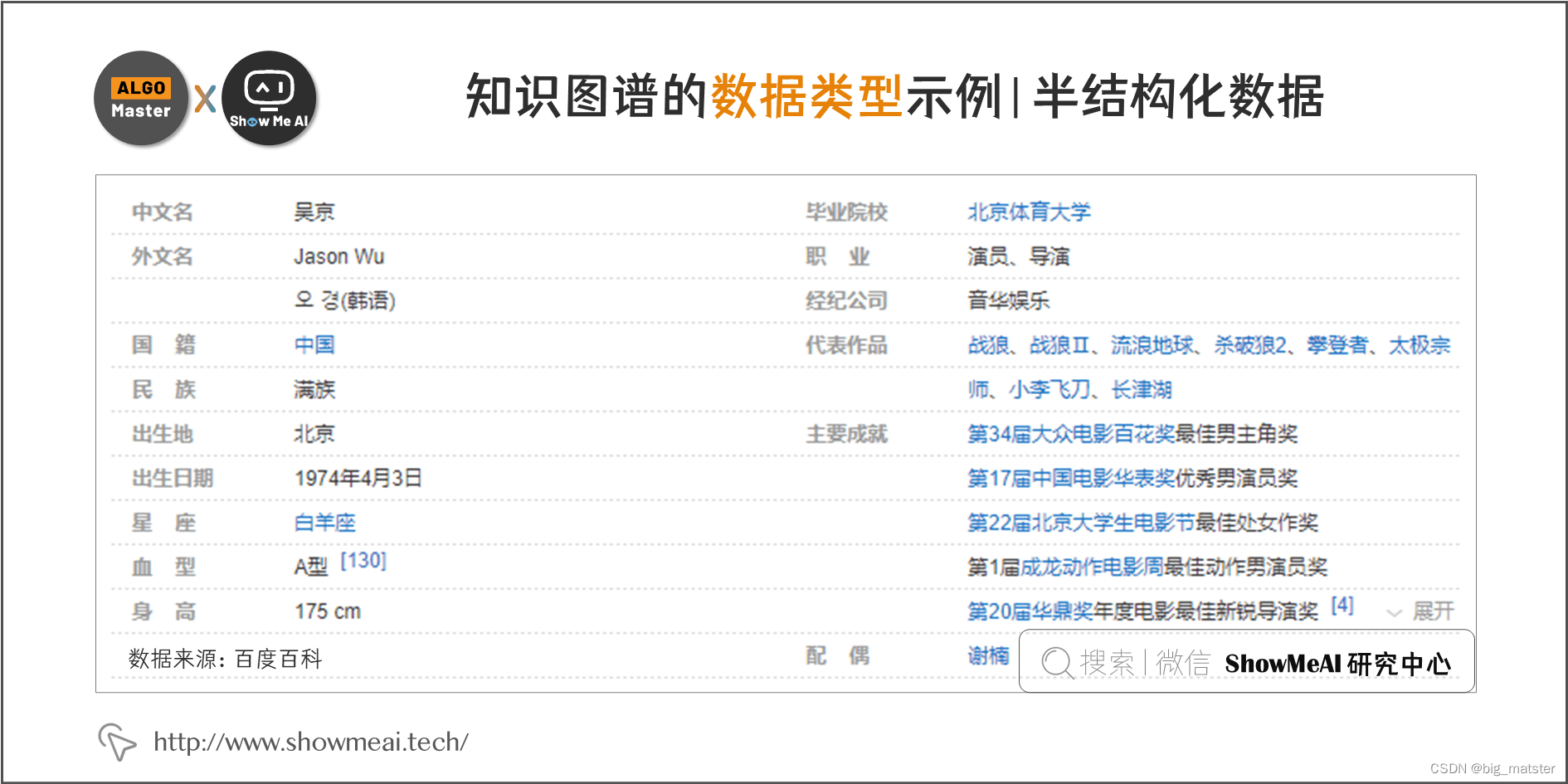
Task: Select the blood type A型
Action: 311,567
